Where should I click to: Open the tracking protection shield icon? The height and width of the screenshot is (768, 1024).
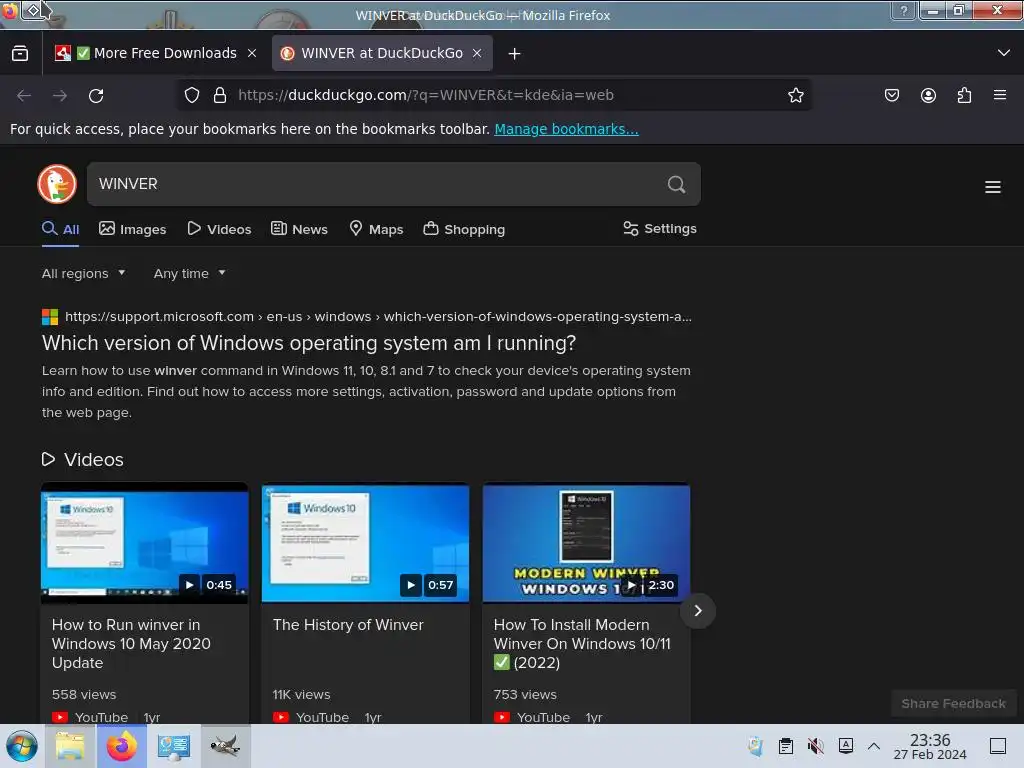(x=192, y=95)
